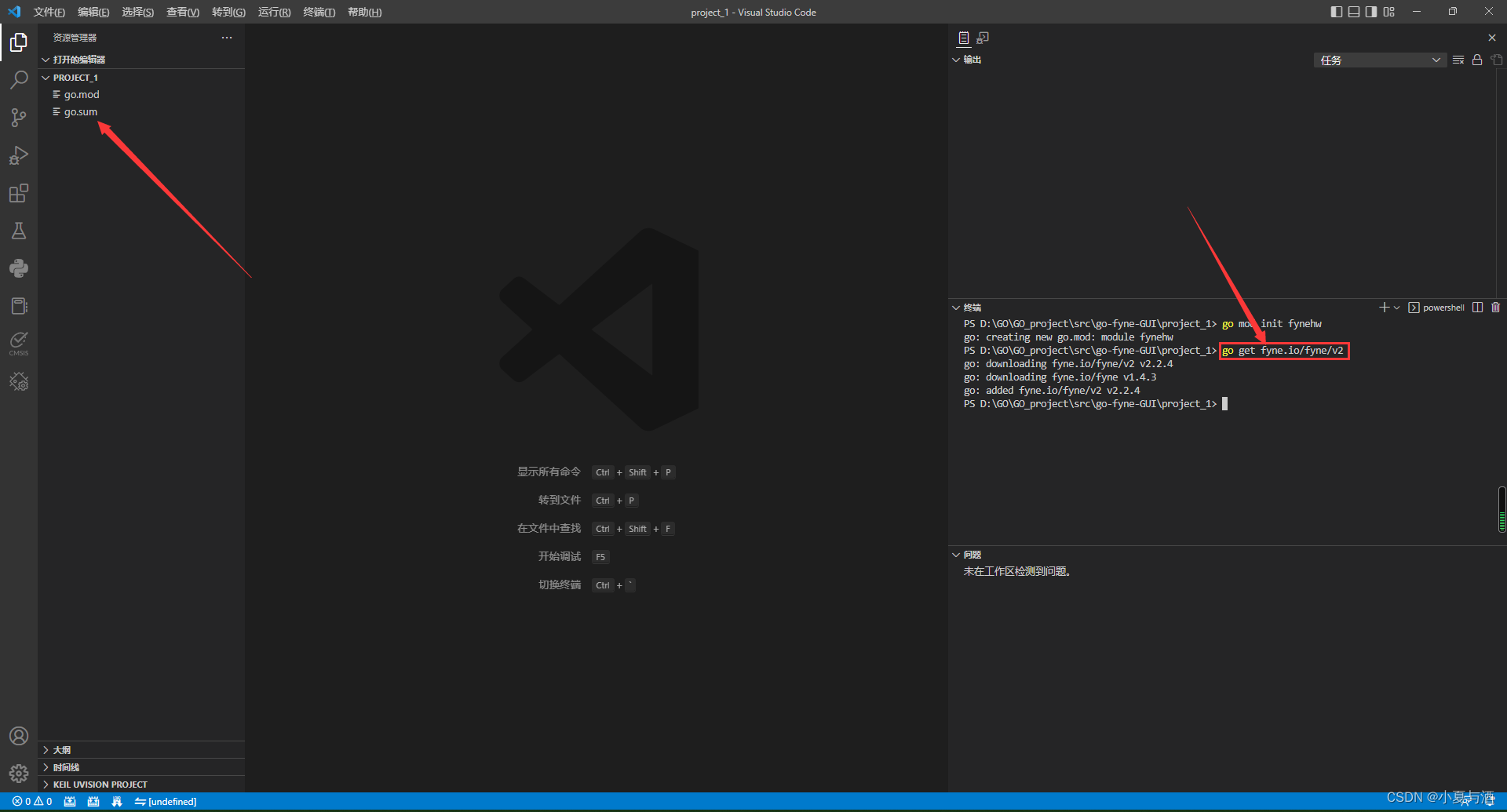
Task: Expand the 大纲 outline section
Action: coord(141,750)
